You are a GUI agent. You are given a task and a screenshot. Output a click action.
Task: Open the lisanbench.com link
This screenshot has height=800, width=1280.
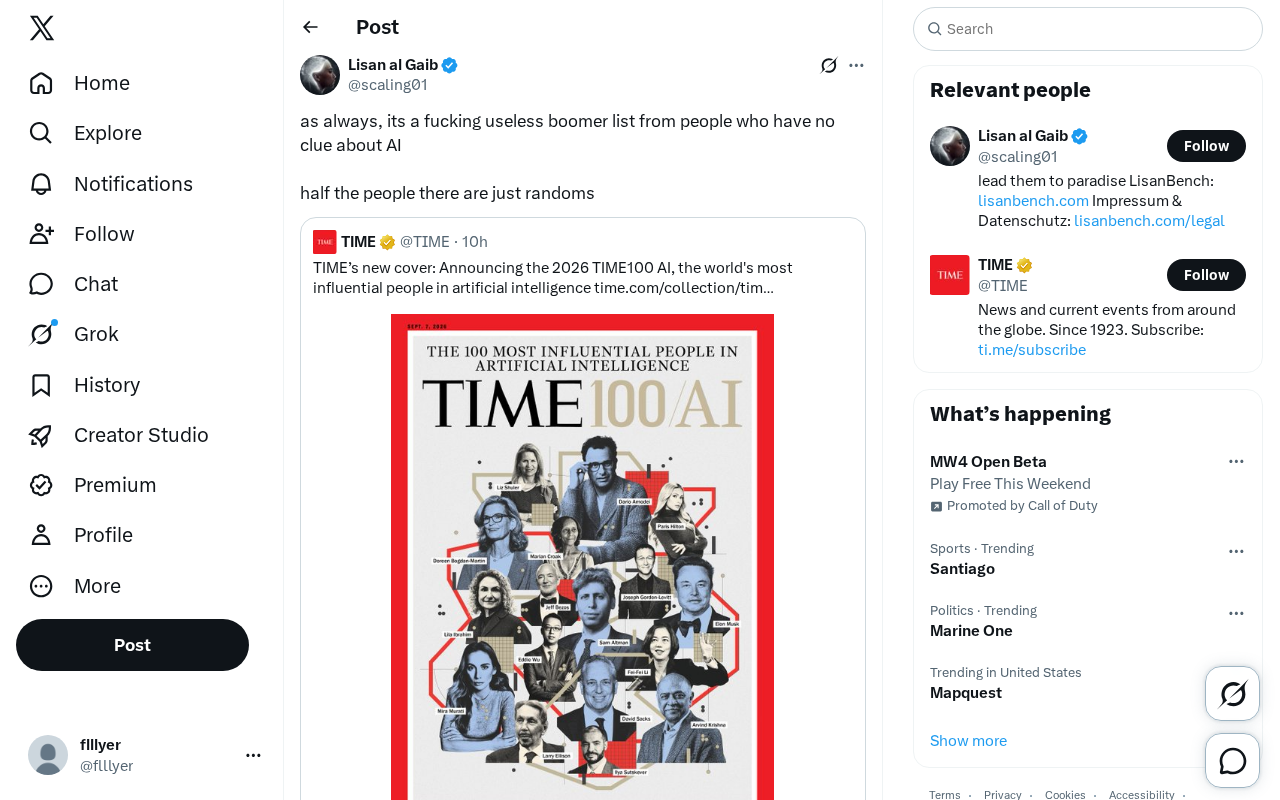pos(1033,200)
